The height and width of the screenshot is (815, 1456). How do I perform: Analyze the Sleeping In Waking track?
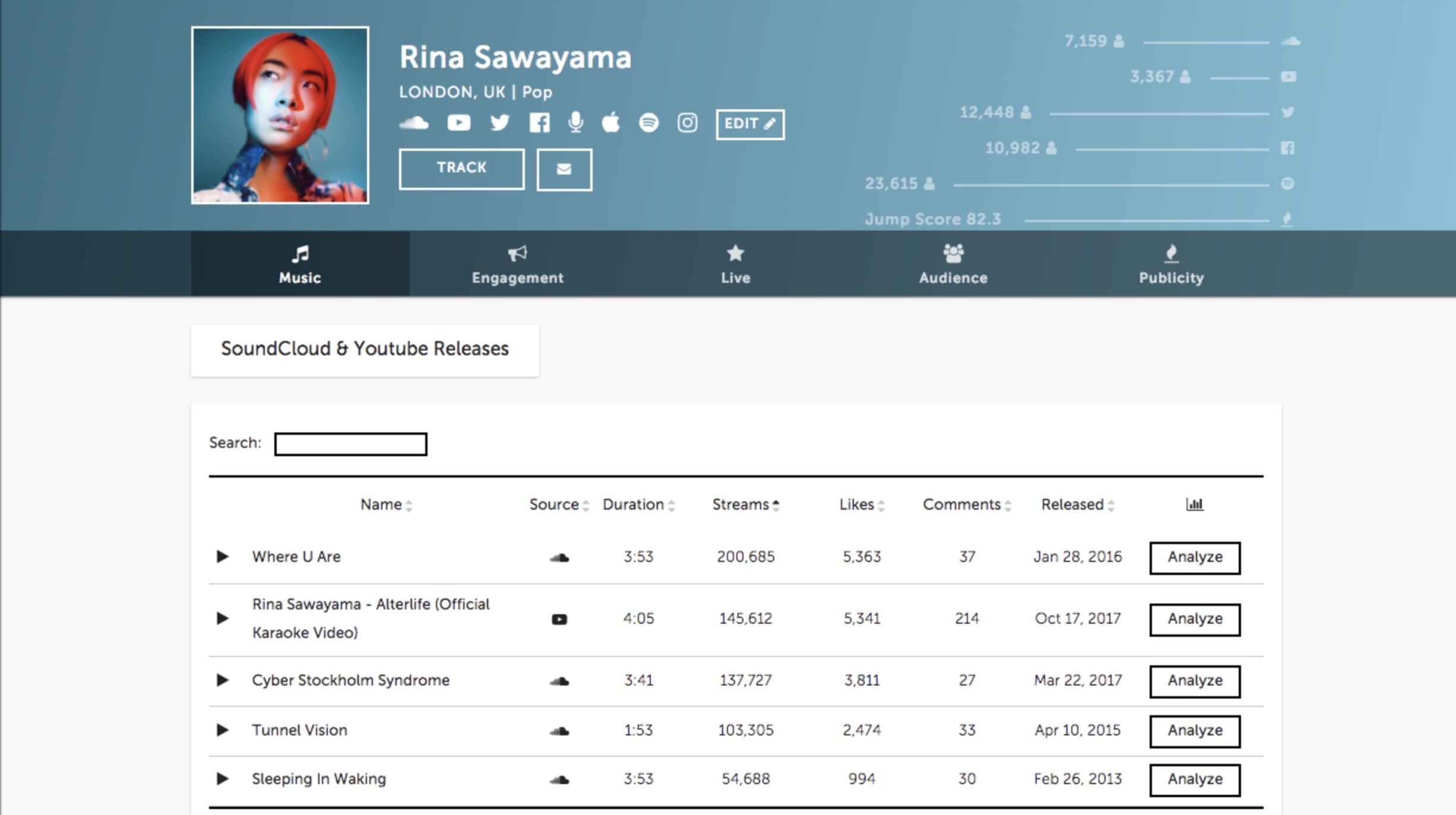click(x=1195, y=779)
